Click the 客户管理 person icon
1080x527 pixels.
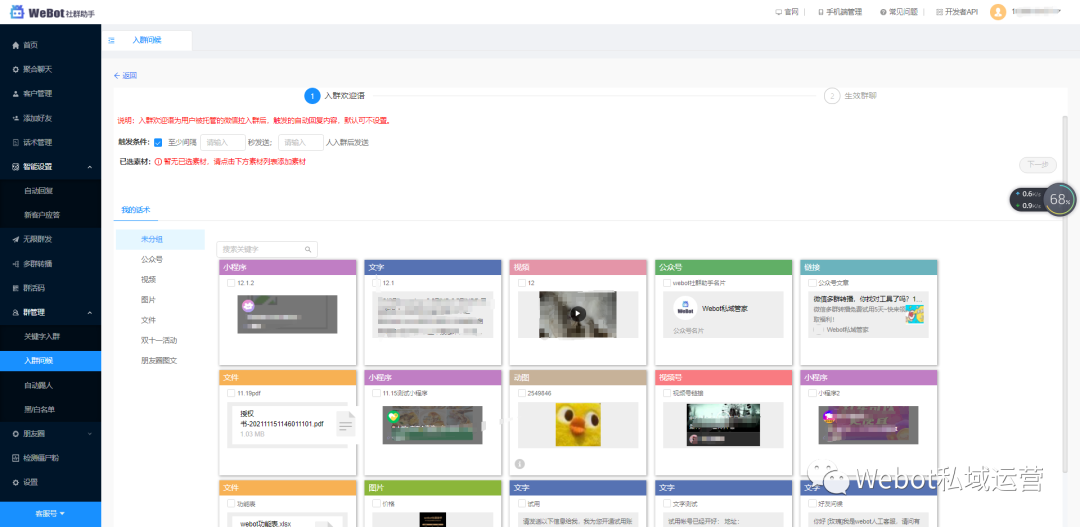coord(16,94)
